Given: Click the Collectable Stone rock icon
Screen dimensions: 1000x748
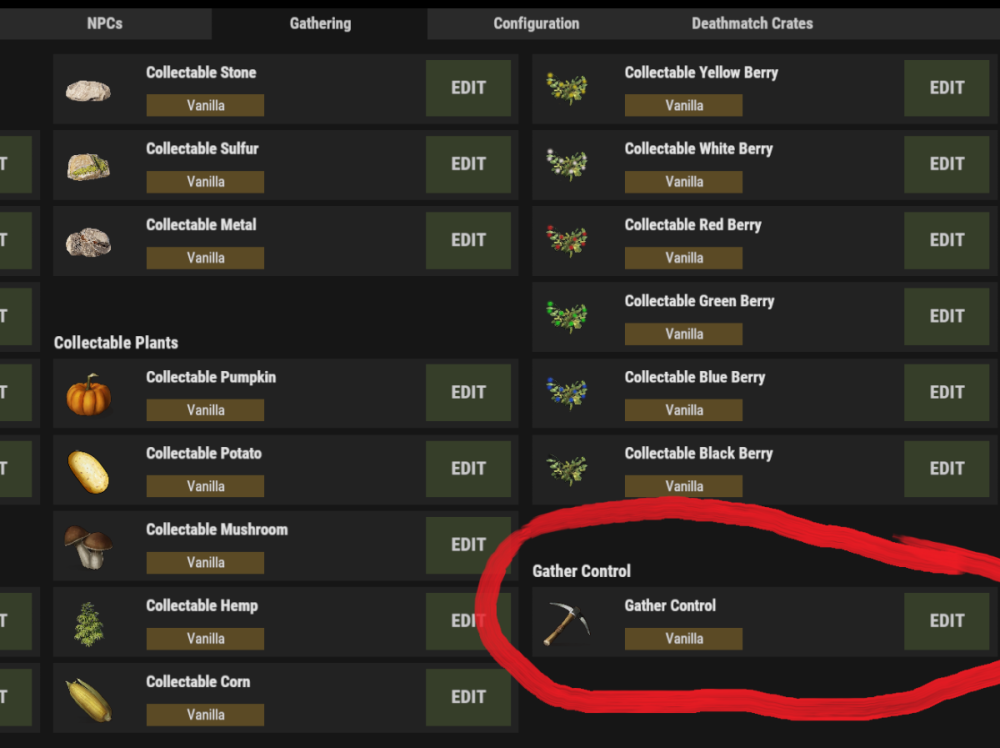Looking at the screenshot, I should coord(88,90).
